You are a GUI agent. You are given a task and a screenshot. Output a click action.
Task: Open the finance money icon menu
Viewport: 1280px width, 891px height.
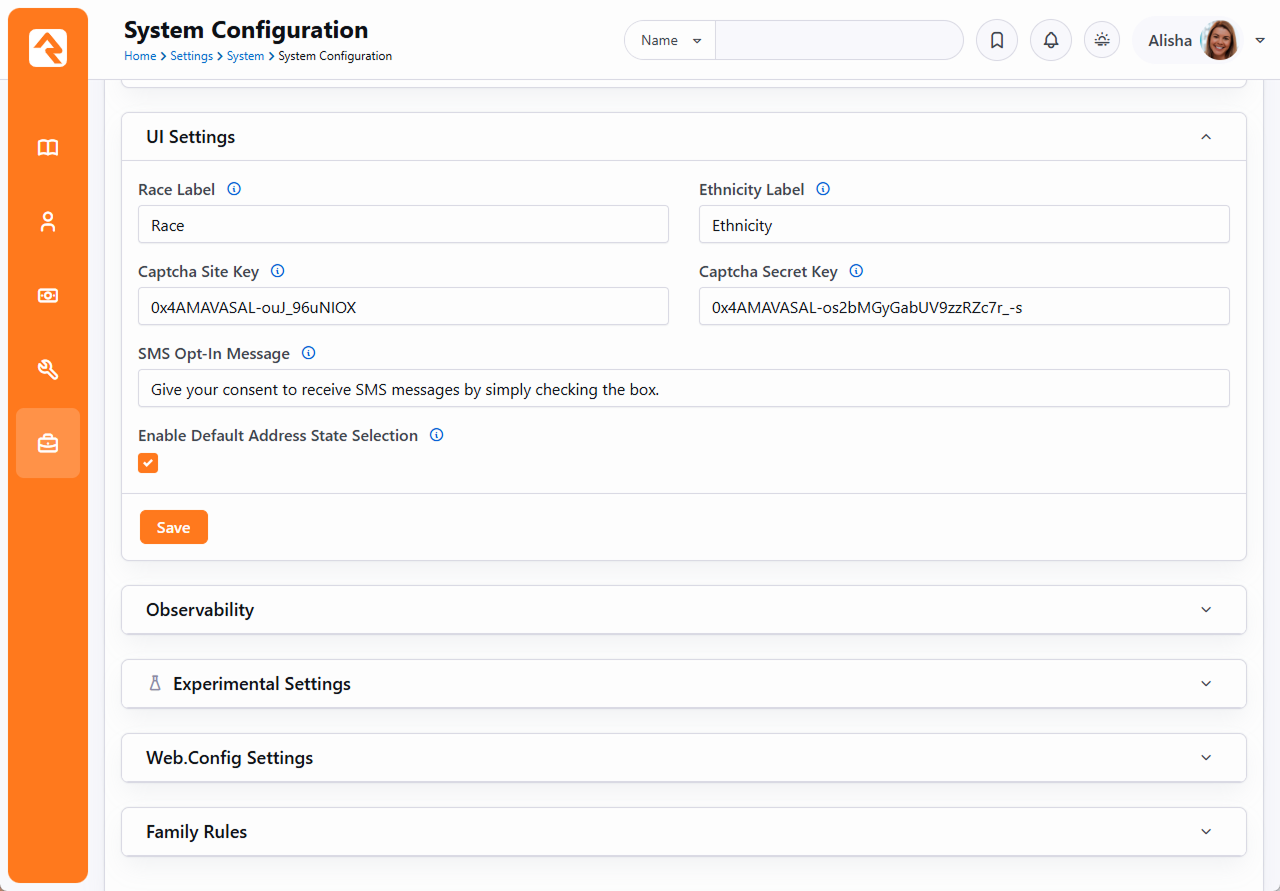tap(48, 296)
